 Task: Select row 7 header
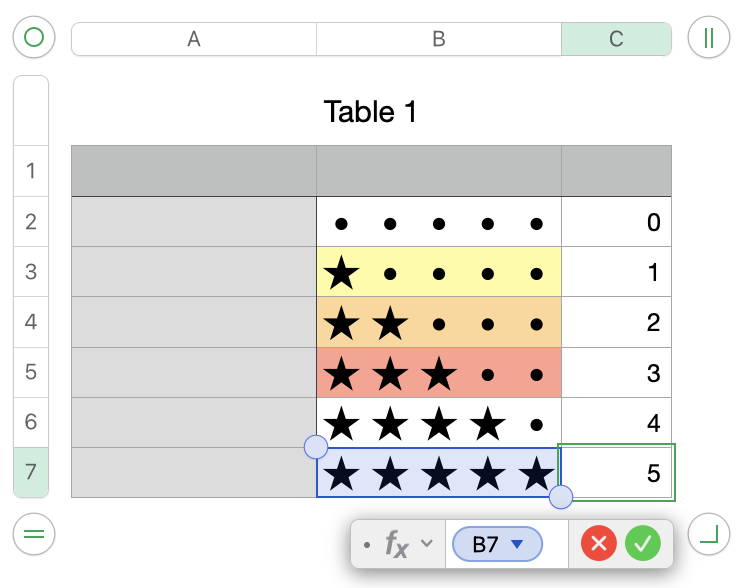click(x=31, y=472)
